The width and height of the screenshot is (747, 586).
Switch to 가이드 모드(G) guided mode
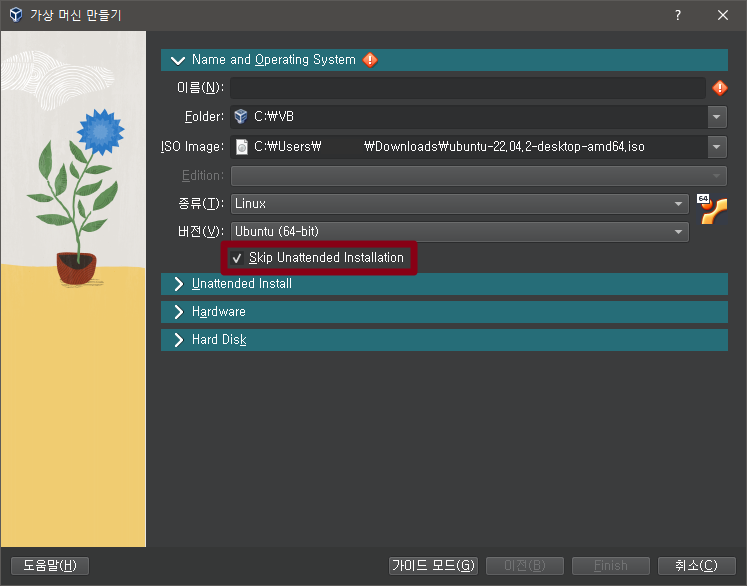(x=434, y=566)
